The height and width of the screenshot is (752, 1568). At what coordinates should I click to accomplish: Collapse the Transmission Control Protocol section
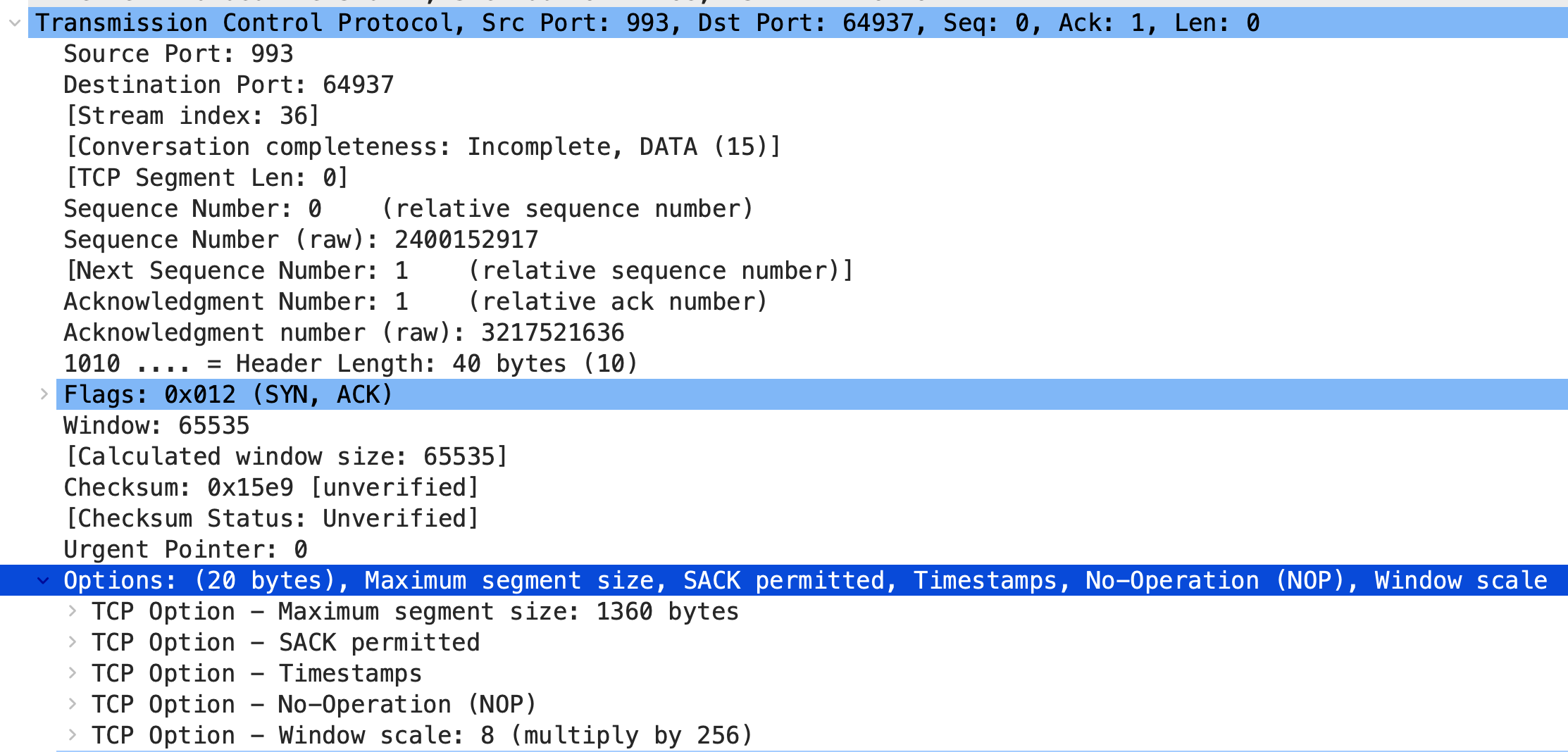15,23
